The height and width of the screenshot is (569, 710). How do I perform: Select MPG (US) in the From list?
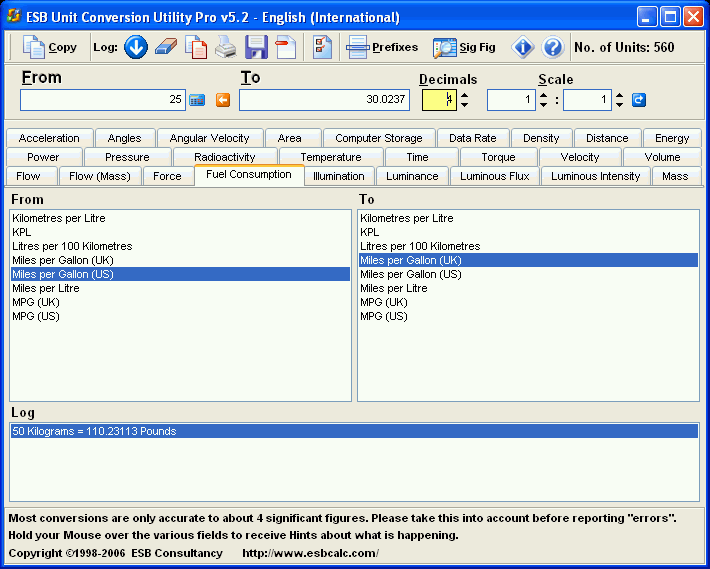pos(180,316)
